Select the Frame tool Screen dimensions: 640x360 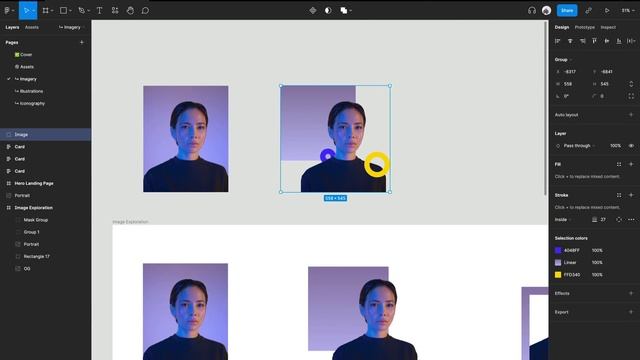[45, 11]
